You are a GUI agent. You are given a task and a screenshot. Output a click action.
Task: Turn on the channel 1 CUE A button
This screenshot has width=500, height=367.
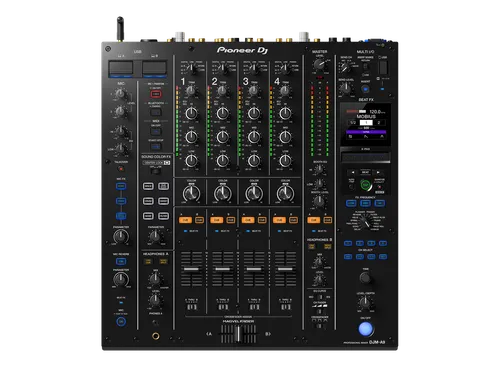185,220
